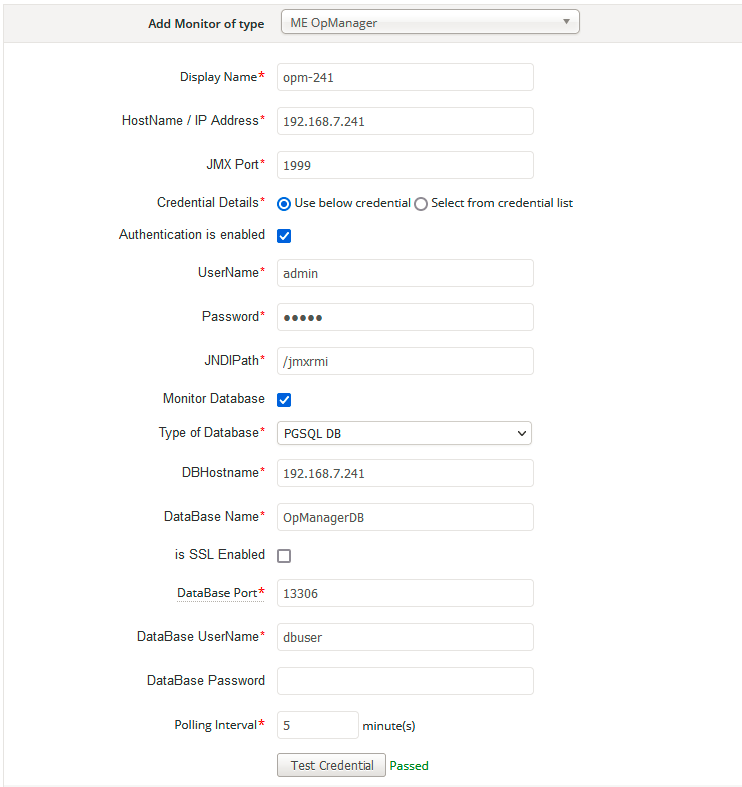Click the JMX Port label
The width and height of the screenshot is (742, 787).
point(235,164)
